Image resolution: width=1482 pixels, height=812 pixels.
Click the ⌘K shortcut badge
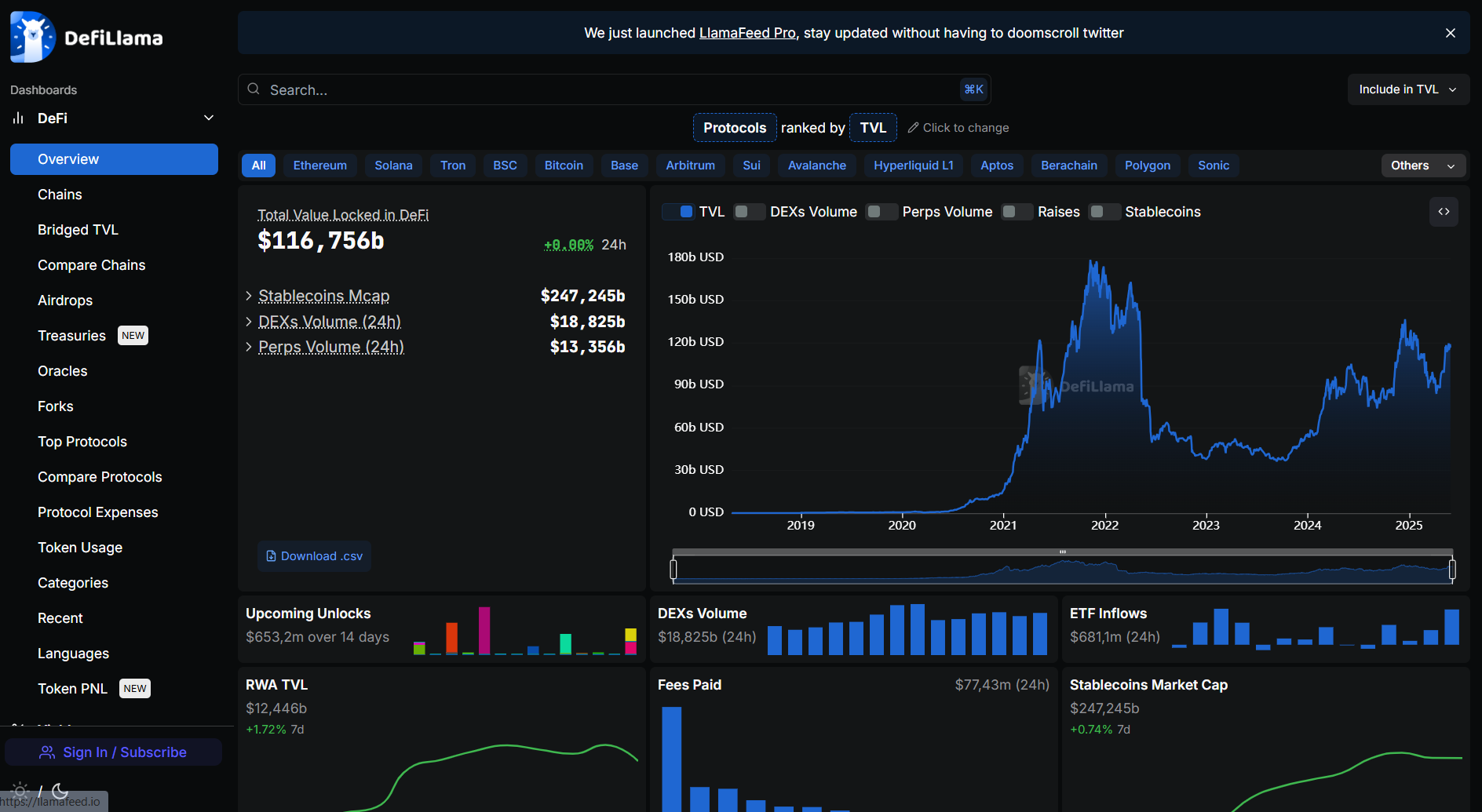pyautogui.click(x=973, y=89)
